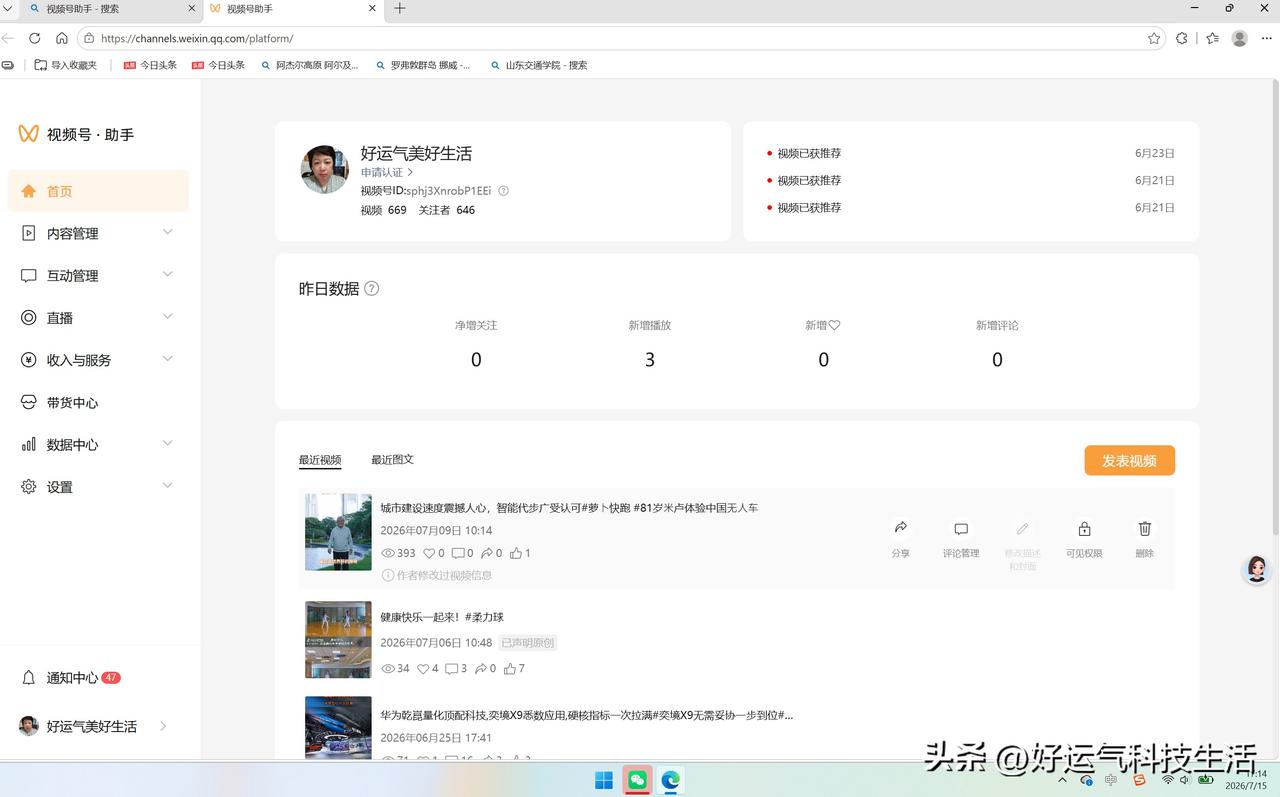This screenshot has height=797, width=1280.
Task: Open the 柔力球 video thumbnail
Action: [x=338, y=640]
